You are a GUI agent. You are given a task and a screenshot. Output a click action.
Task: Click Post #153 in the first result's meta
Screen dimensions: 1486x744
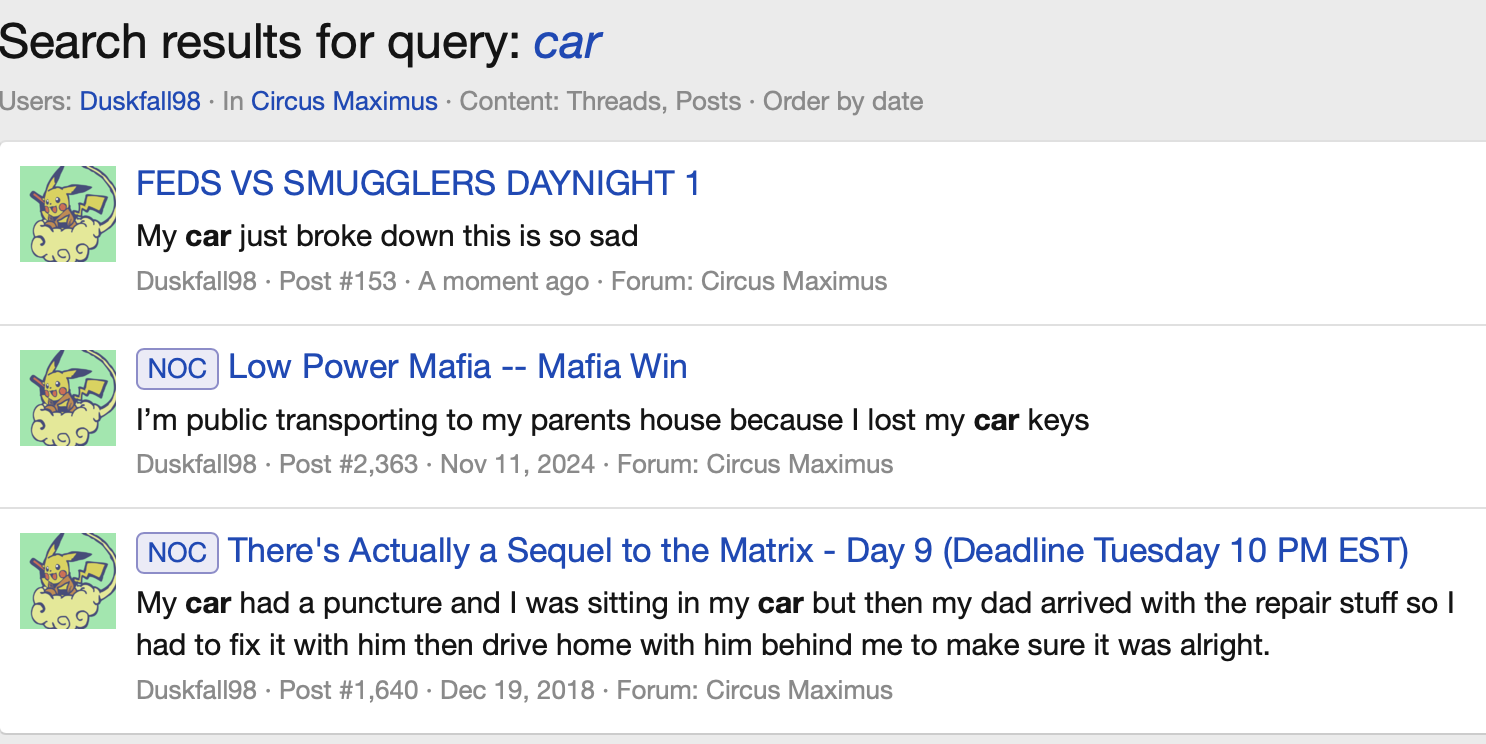pos(337,281)
